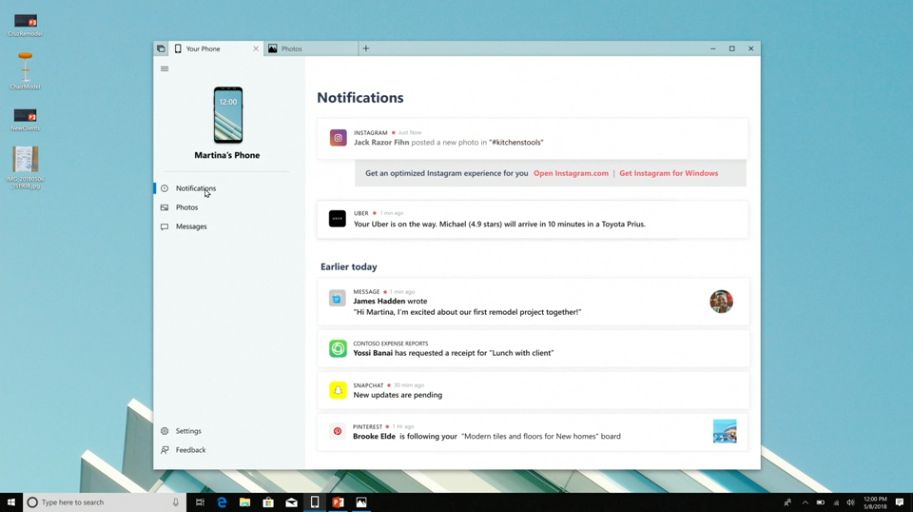Open James Hadden's message notification
Viewport: 913px width, 513px height.
(x=532, y=302)
